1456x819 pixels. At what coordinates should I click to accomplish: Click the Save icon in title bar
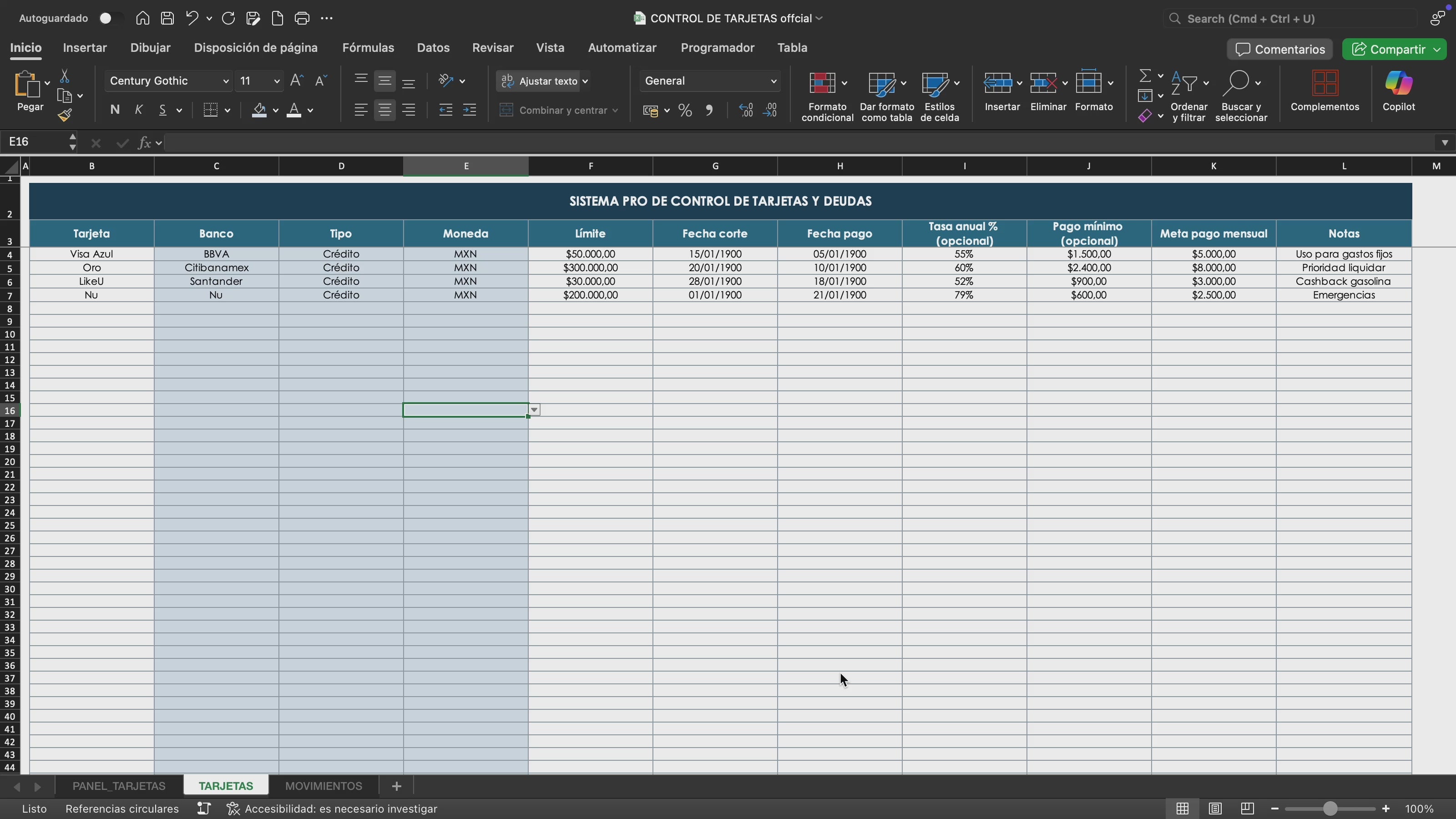(x=167, y=18)
